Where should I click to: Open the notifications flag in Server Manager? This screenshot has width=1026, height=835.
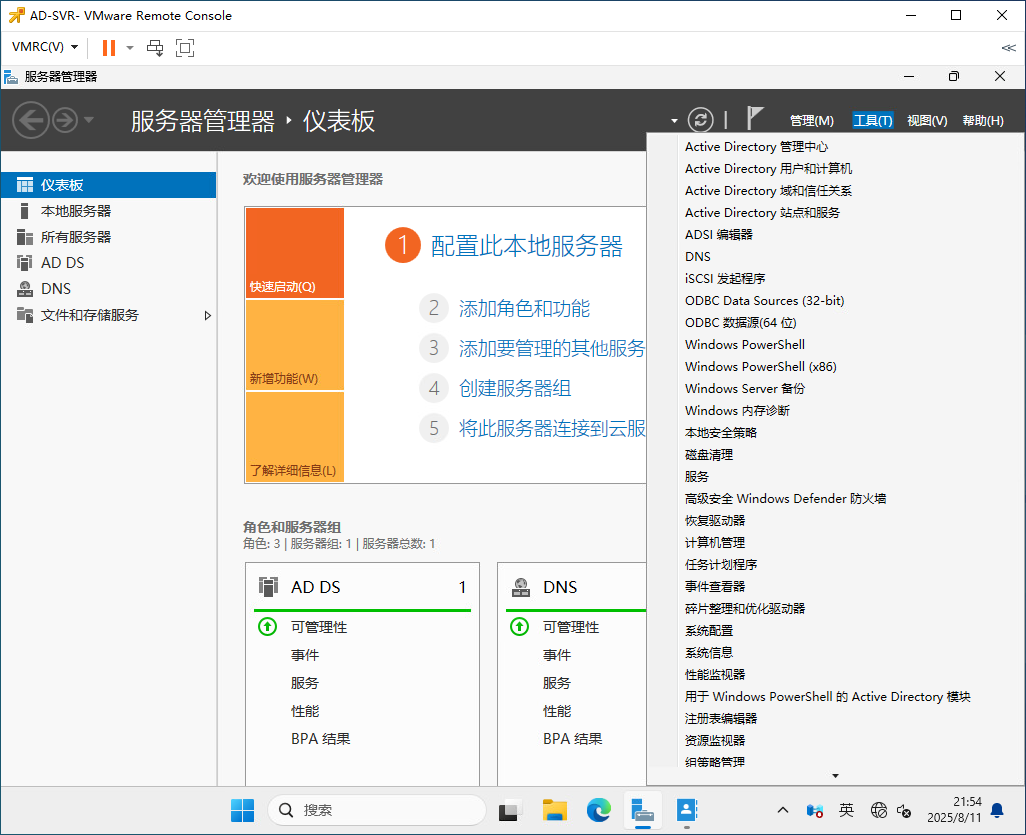pos(753,118)
